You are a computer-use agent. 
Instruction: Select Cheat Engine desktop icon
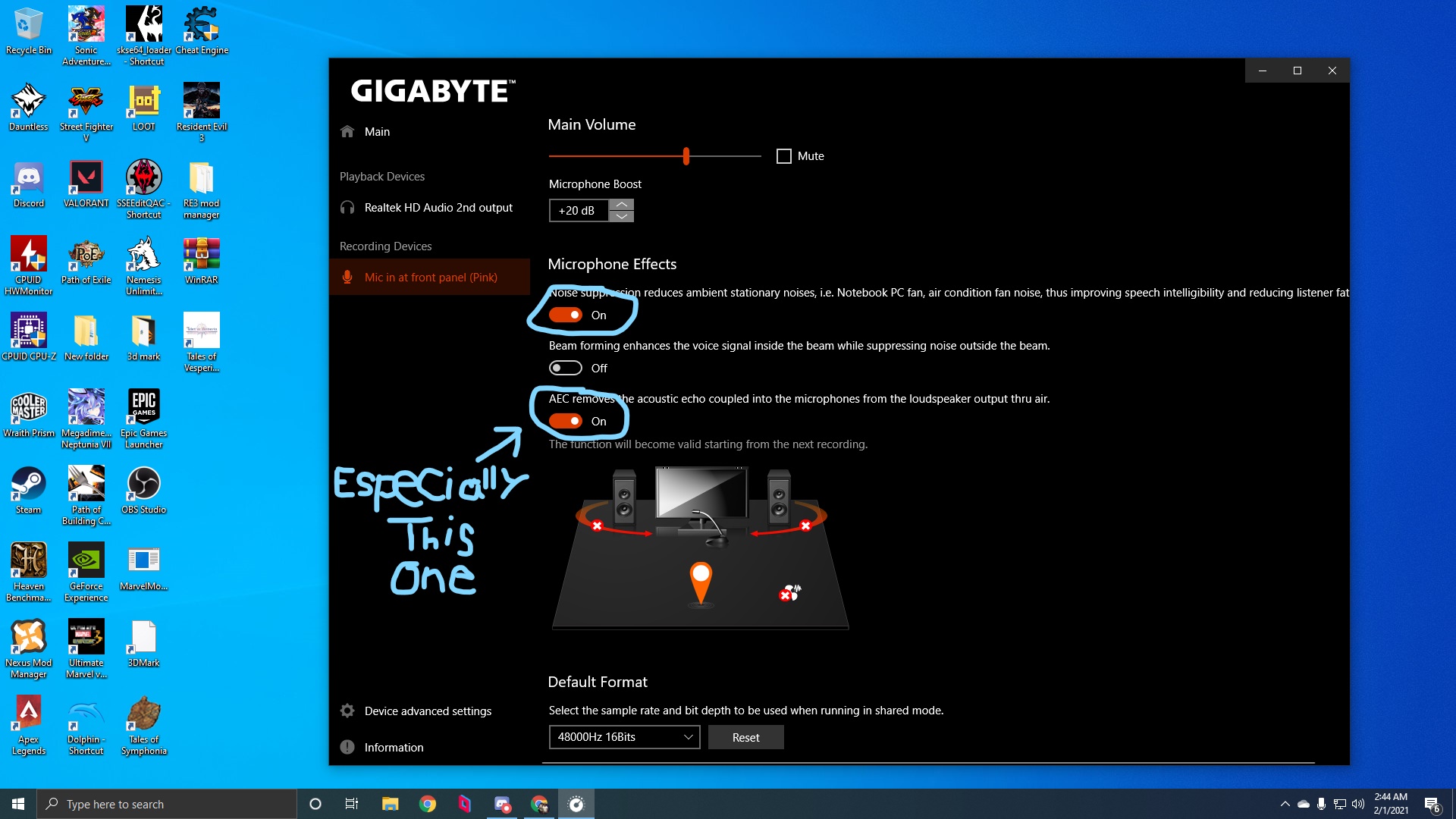202,31
